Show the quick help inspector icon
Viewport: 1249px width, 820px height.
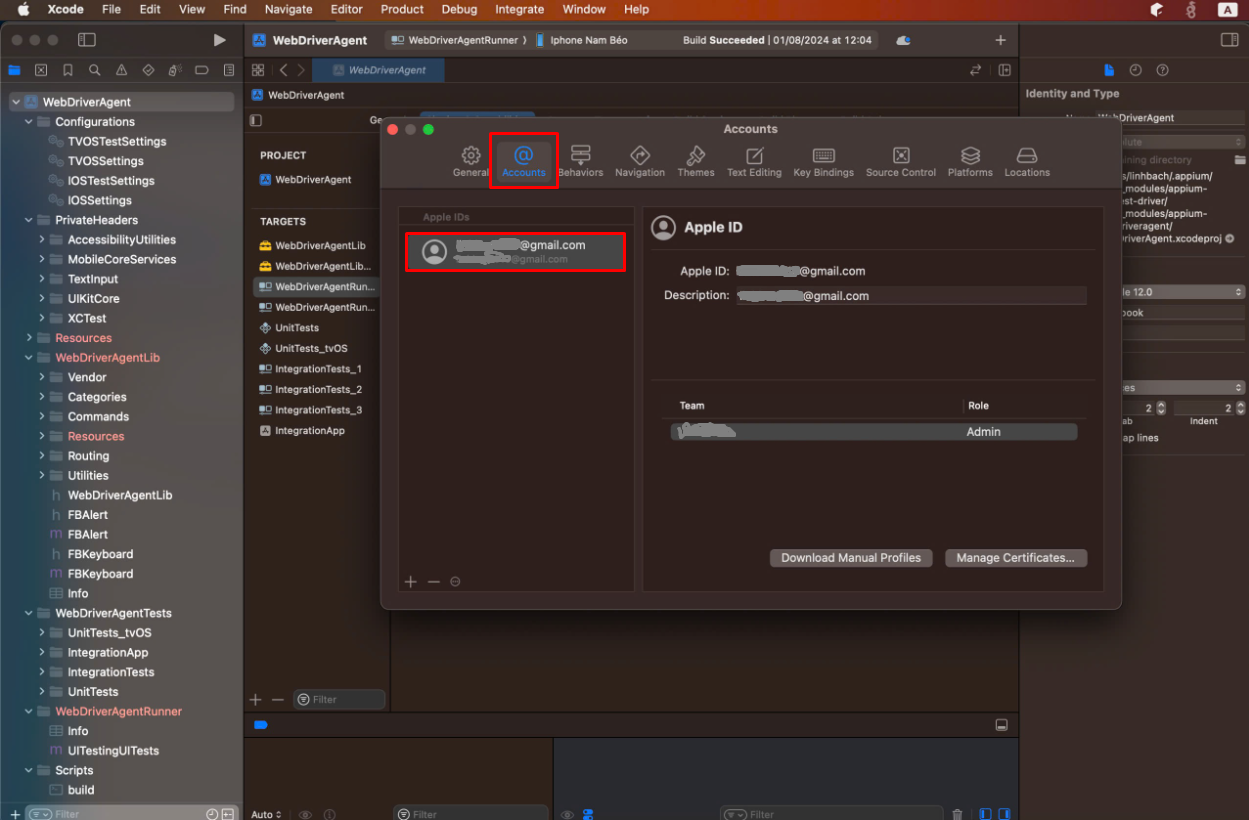(x=1163, y=70)
